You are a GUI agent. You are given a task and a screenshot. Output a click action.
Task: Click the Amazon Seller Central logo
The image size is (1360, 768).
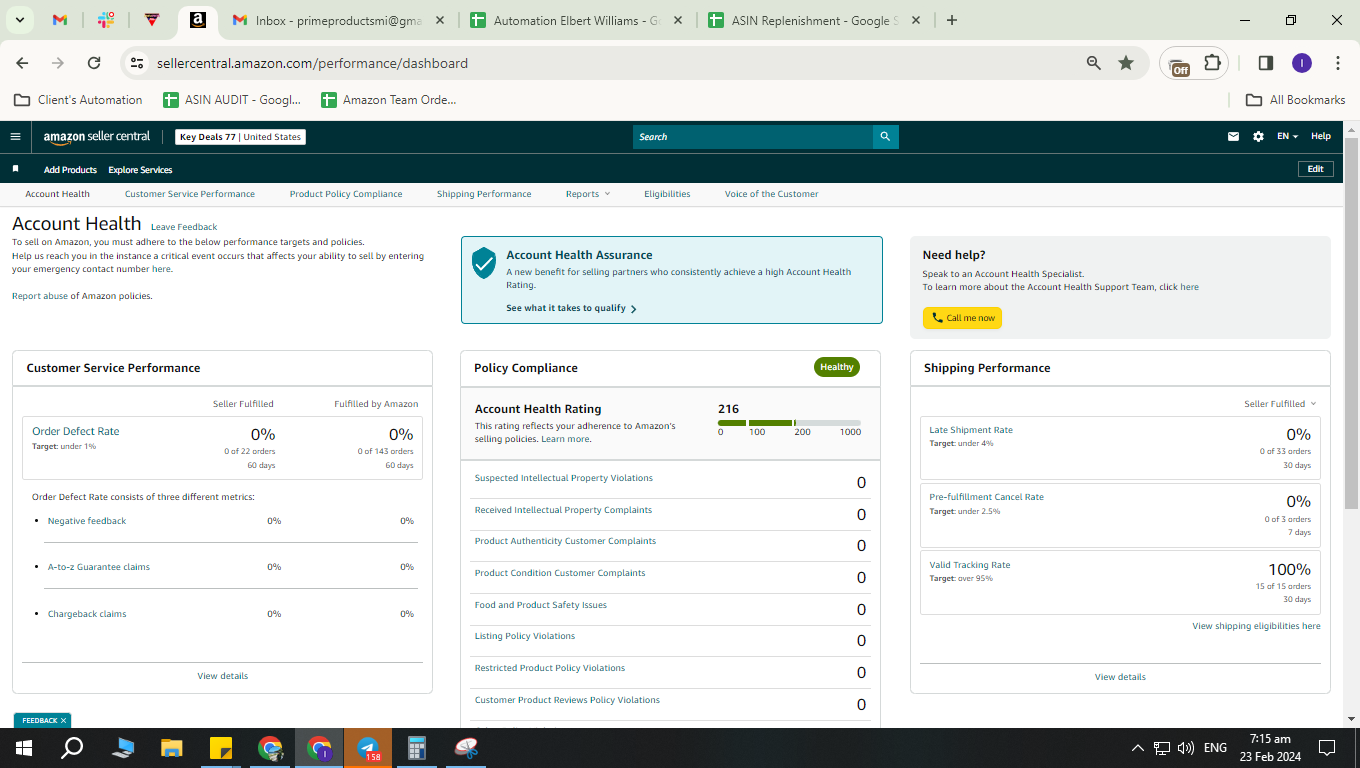coord(97,137)
